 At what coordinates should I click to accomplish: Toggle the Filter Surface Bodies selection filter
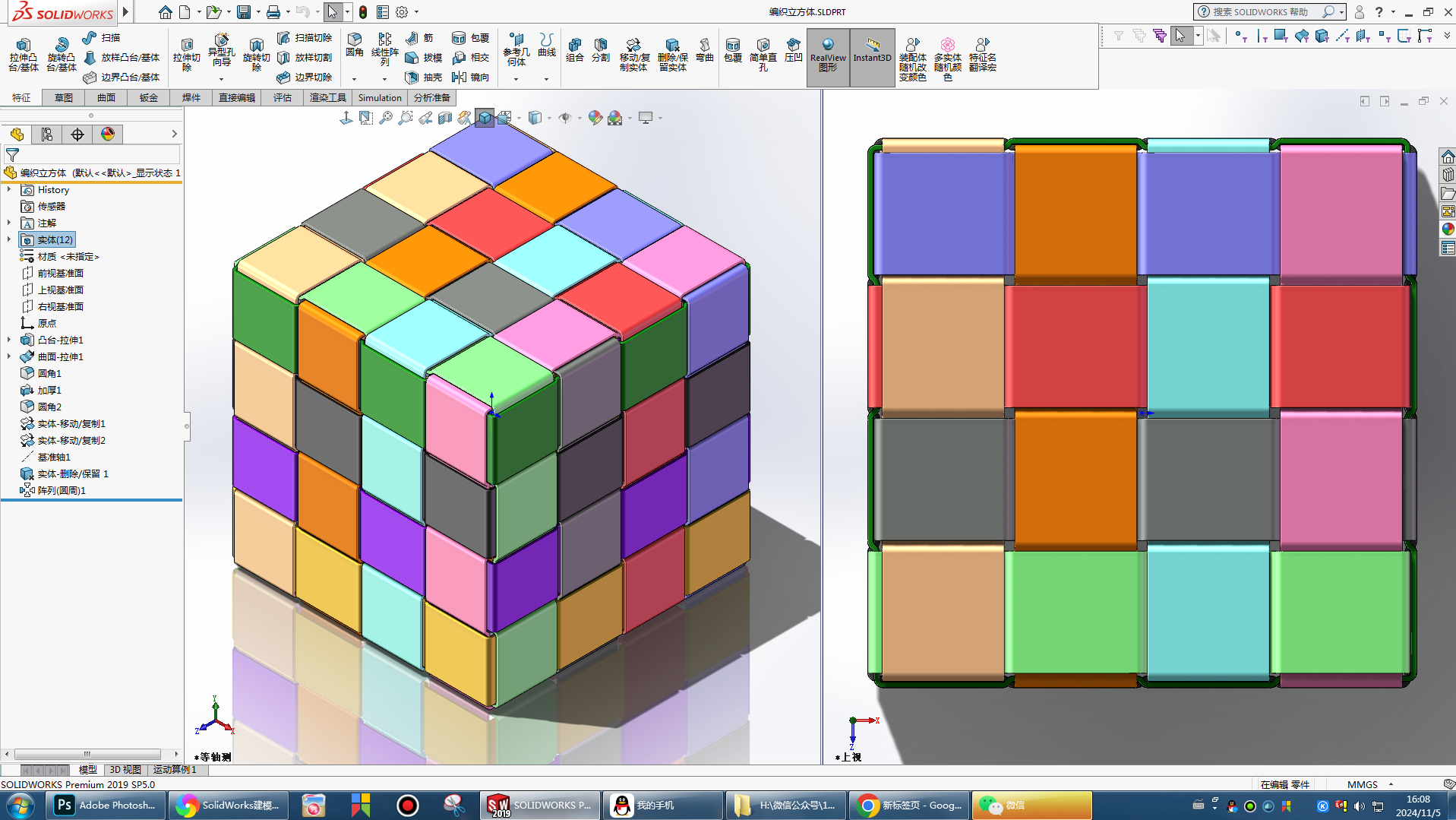pyautogui.click(x=1302, y=36)
